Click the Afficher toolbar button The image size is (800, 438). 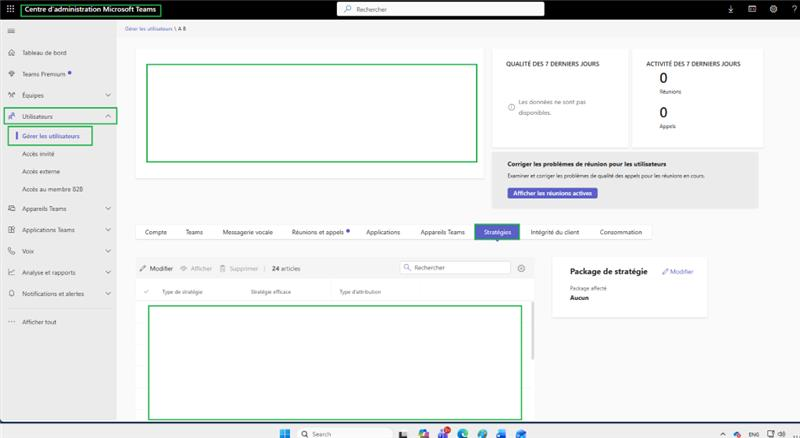(x=196, y=268)
